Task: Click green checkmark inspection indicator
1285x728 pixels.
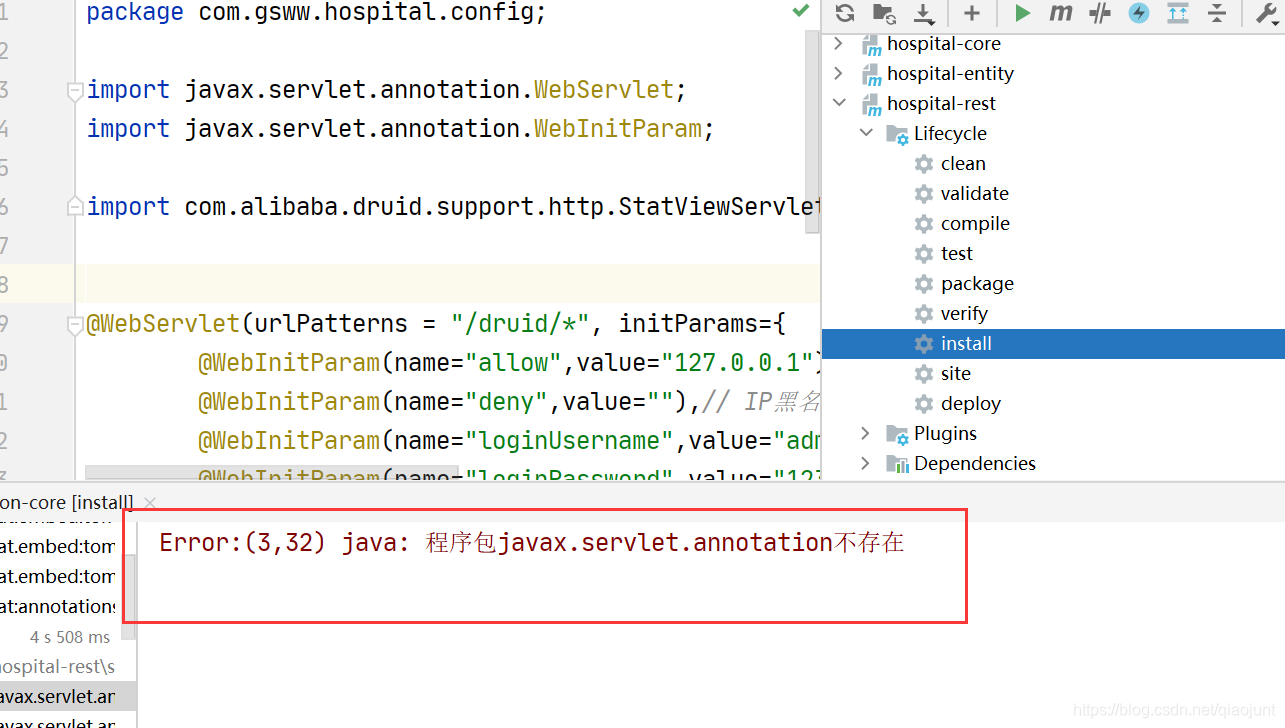Action: tap(801, 11)
